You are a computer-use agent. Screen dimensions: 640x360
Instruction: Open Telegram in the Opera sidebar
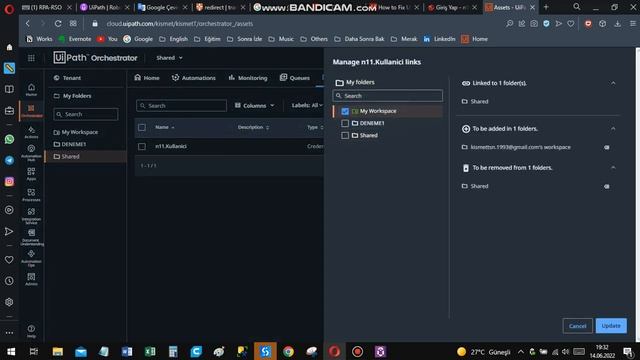click(9, 160)
